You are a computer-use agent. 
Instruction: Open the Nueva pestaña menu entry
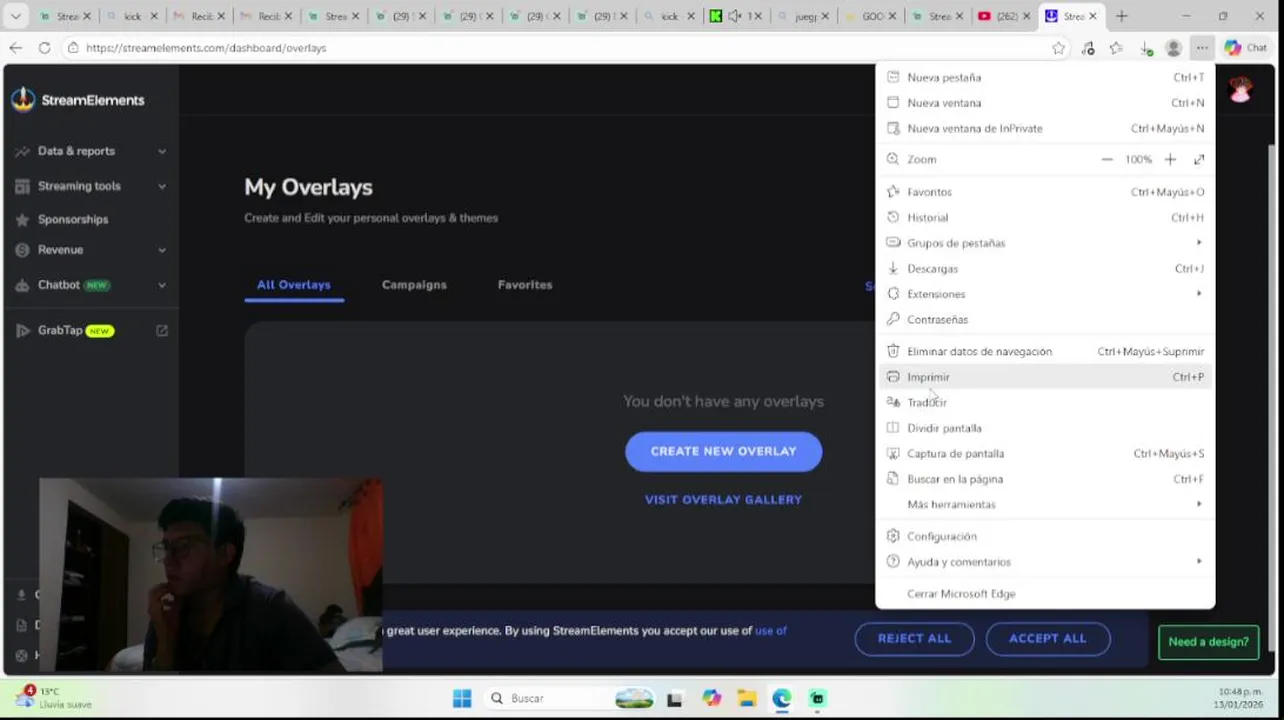[x=1045, y=77]
